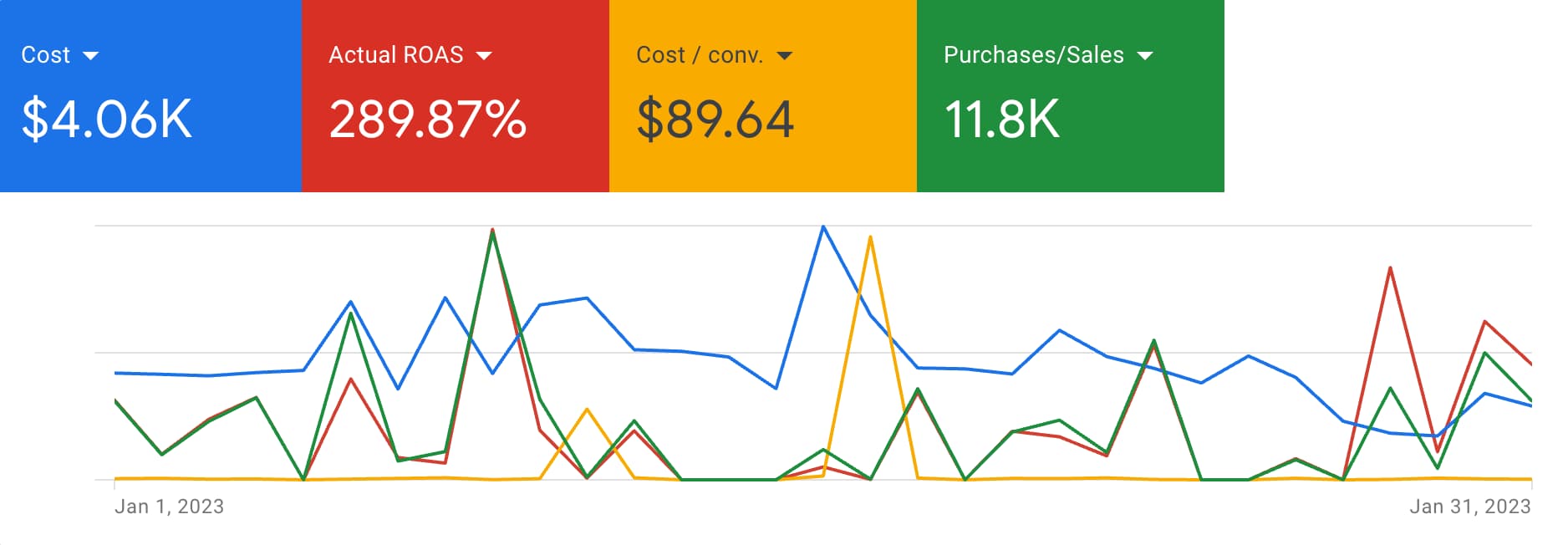Click the Purchases/Sales dropdown arrow icon
The height and width of the screenshot is (545, 1568).
(x=1145, y=55)
